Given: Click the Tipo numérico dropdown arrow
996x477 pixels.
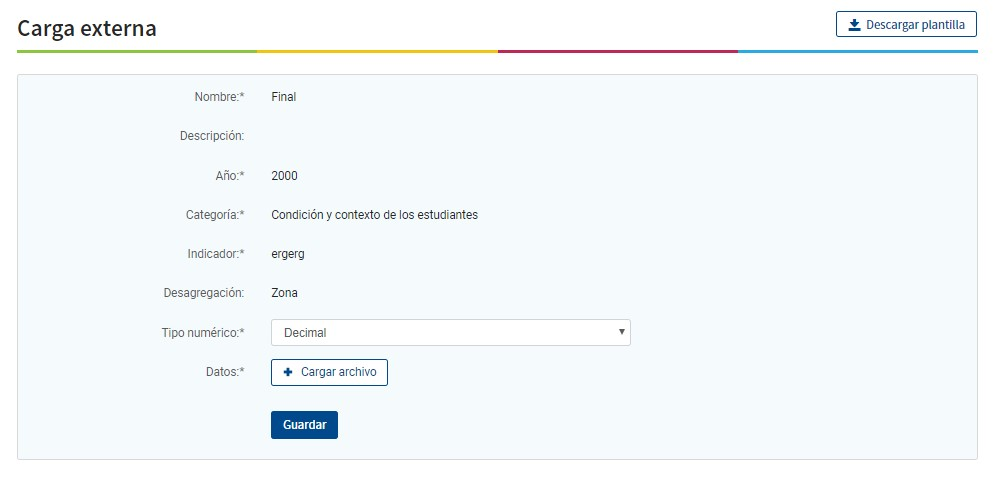Looking at the screenshot, I should pos(621,332).
